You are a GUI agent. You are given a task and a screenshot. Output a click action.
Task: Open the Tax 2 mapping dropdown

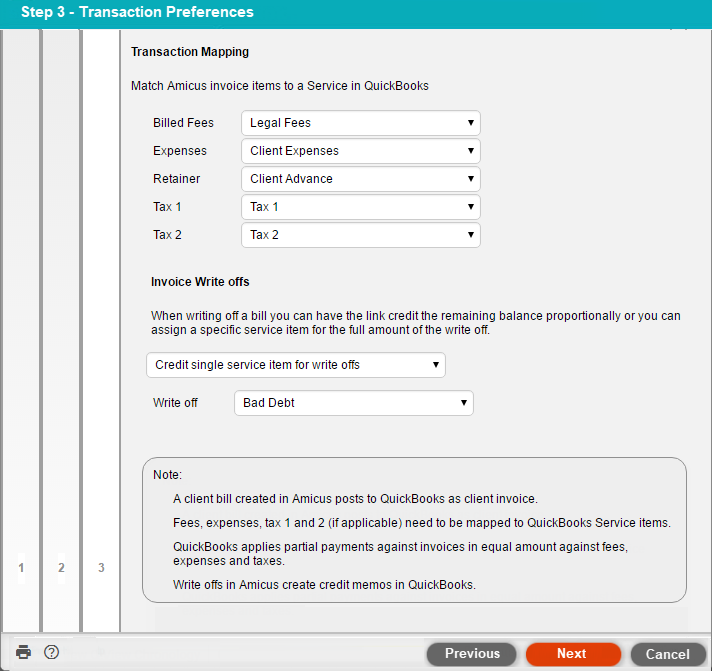(x=361, y=235)
